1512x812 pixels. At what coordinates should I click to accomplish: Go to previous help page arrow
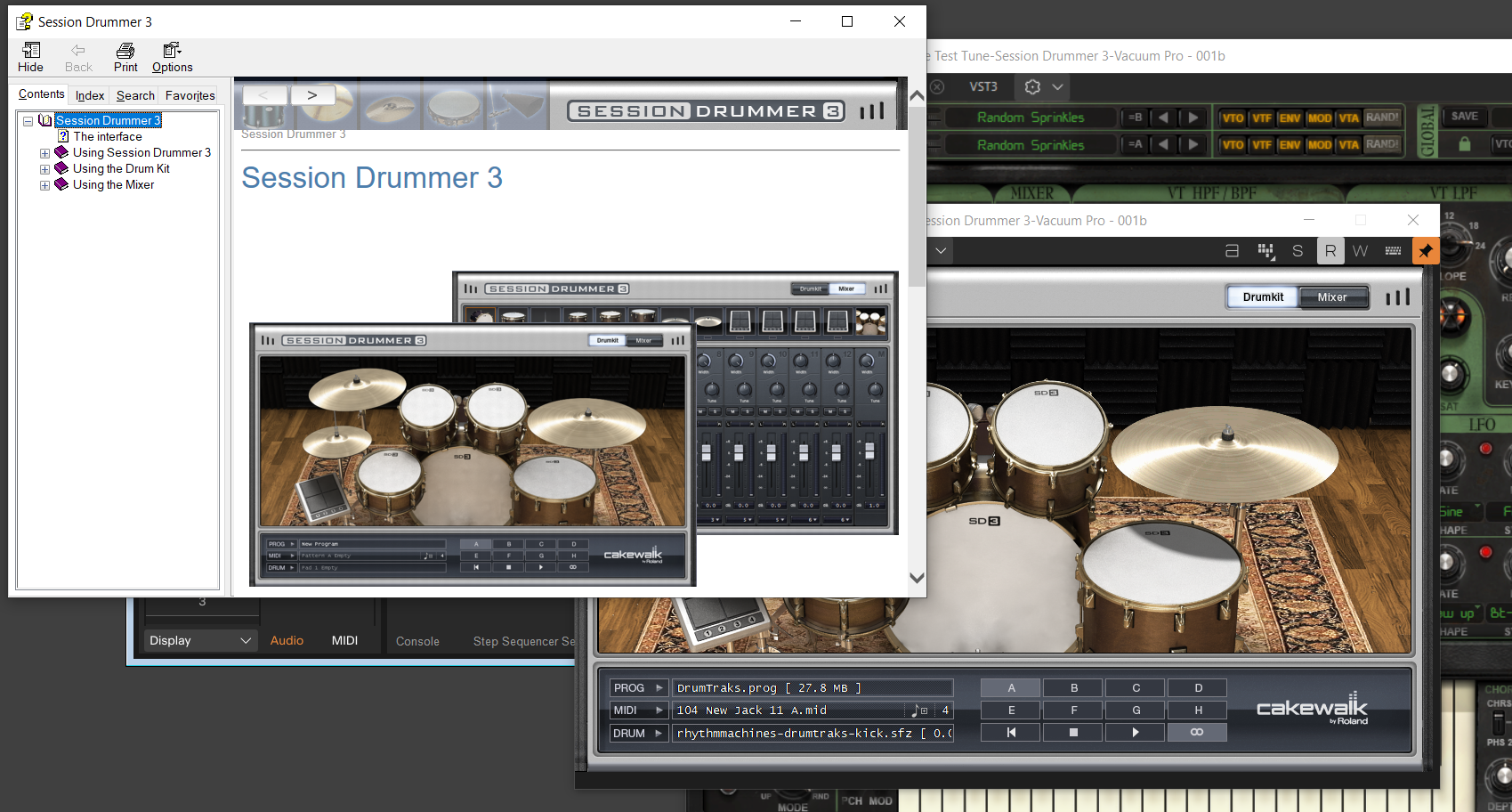[x=264, y=94]
